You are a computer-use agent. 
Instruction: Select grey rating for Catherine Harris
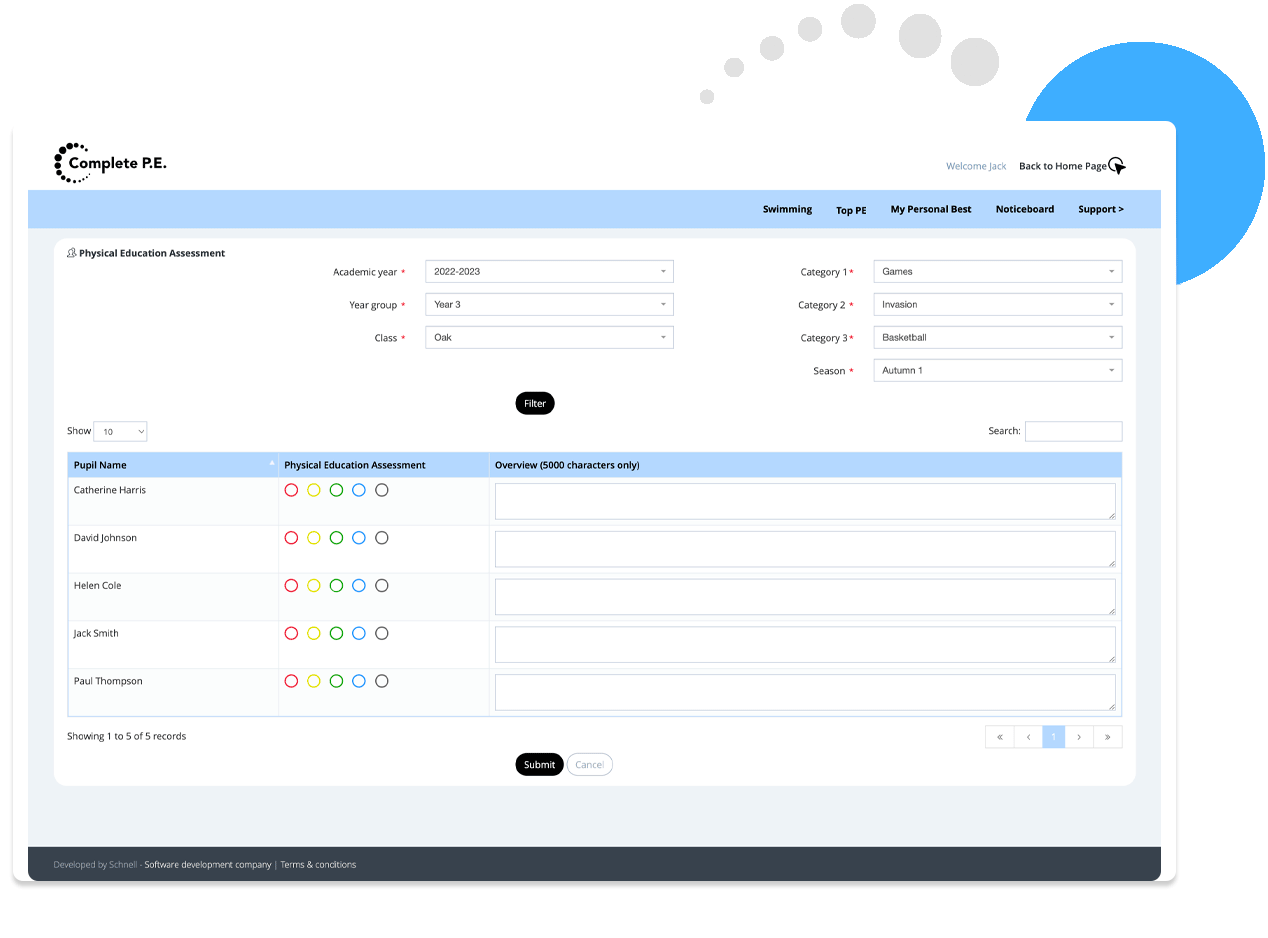(x=381, y=490)
